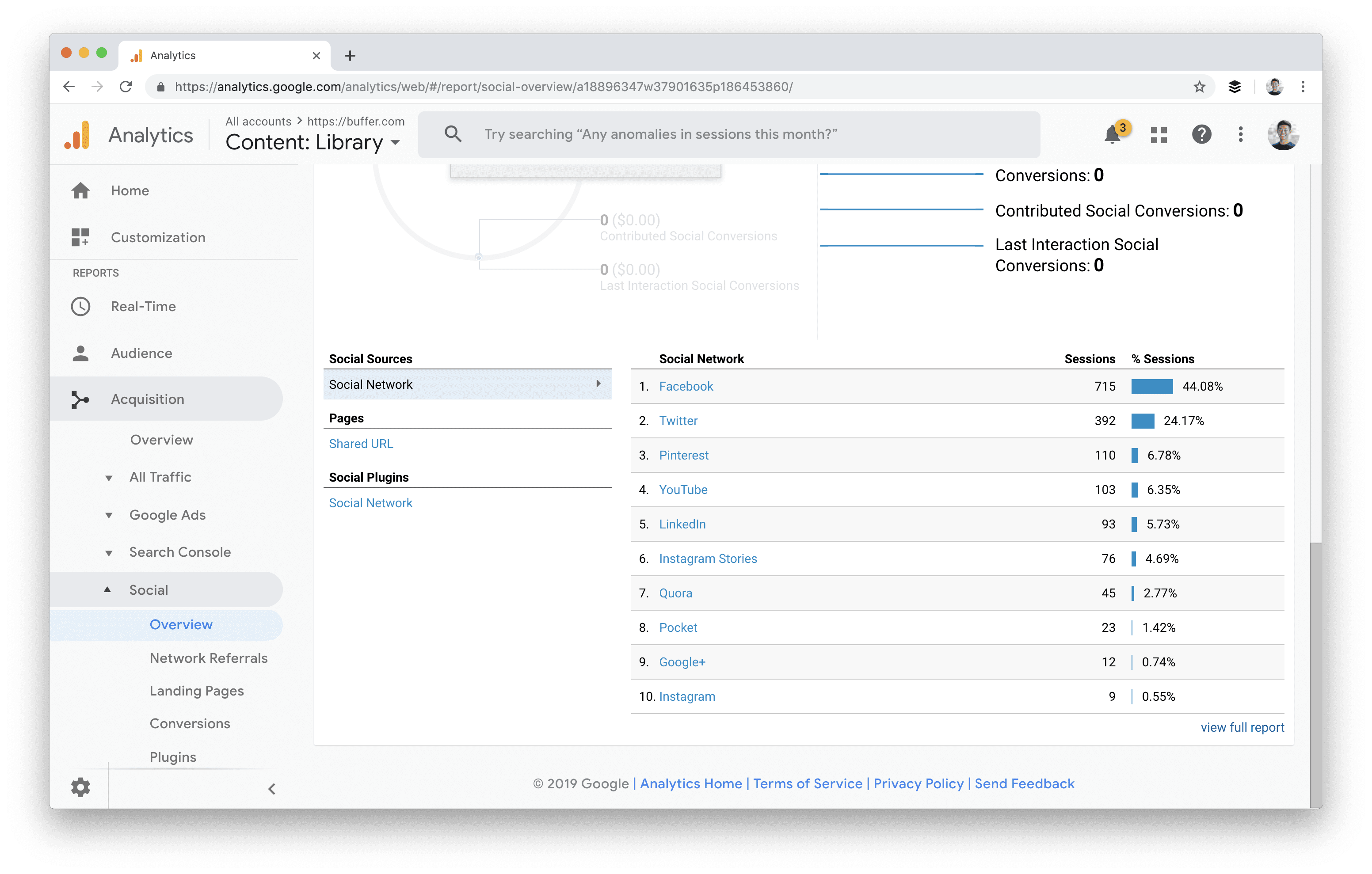Viewport: 1372px width, 874px height.
Task: Click the browser address bar URL
Action: point(483,87)
